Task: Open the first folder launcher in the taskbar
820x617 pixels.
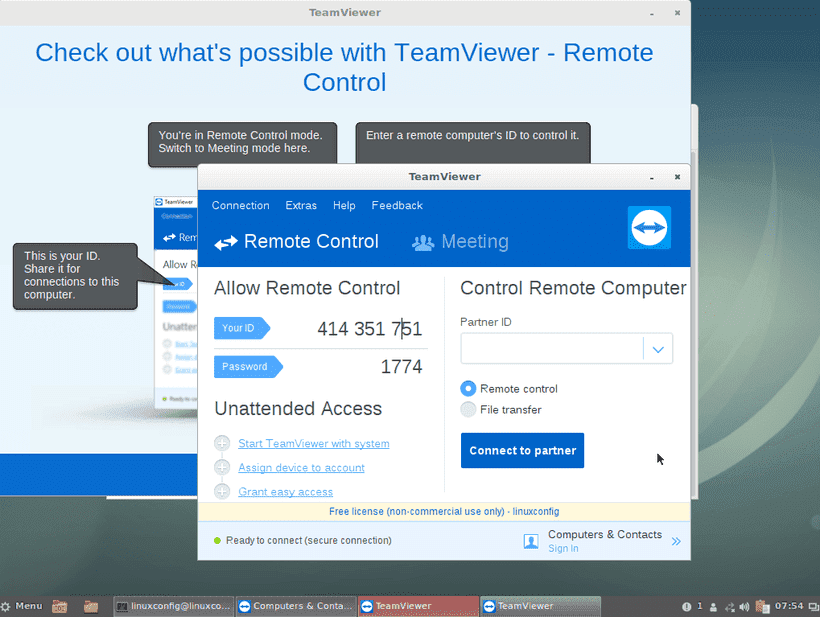Action: click(60, 607)
